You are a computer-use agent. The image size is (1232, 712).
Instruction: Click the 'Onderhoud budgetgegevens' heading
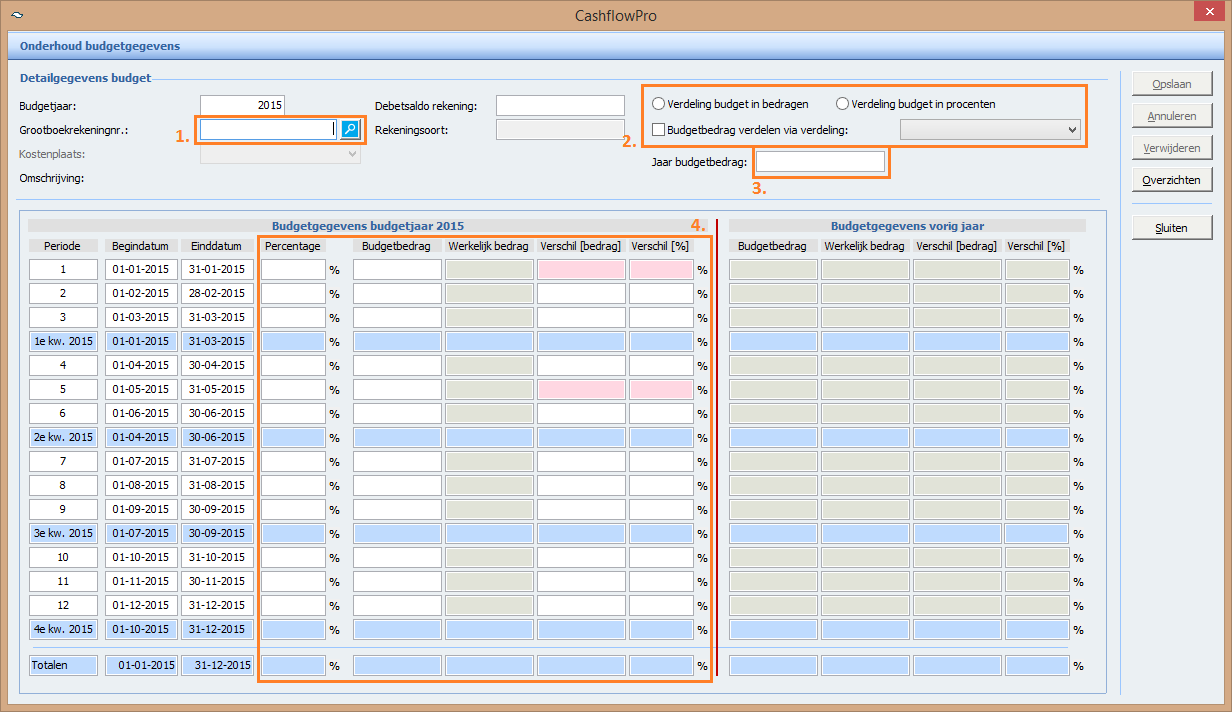tap(100, 46)
